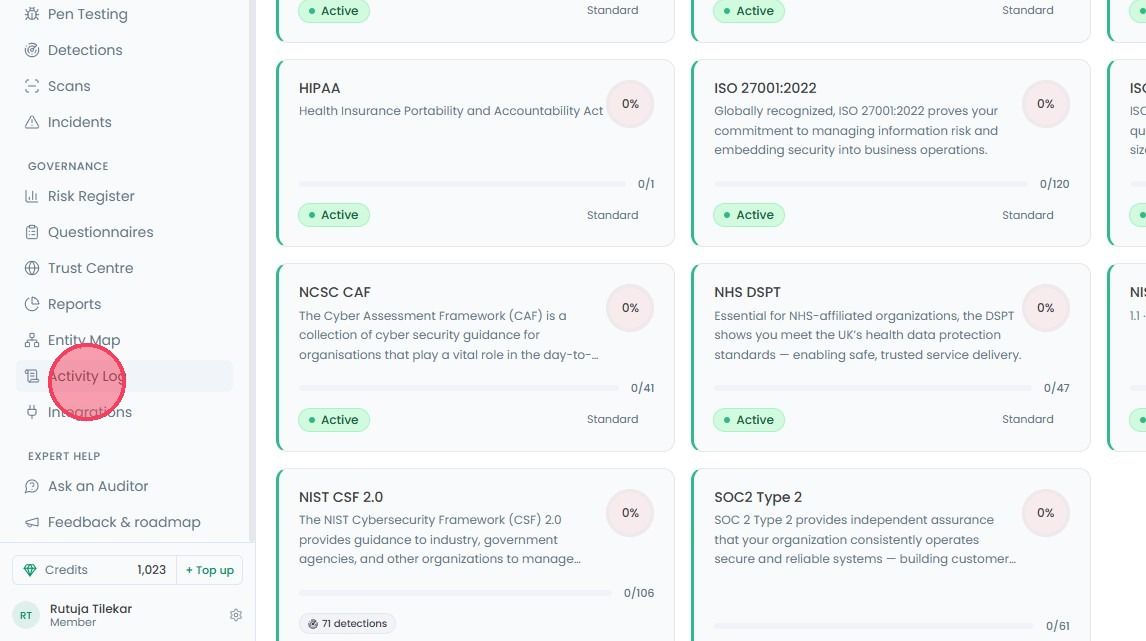
Task: Click ISO 27001:2022 progress bar
Action: click(x=870, y=184)
